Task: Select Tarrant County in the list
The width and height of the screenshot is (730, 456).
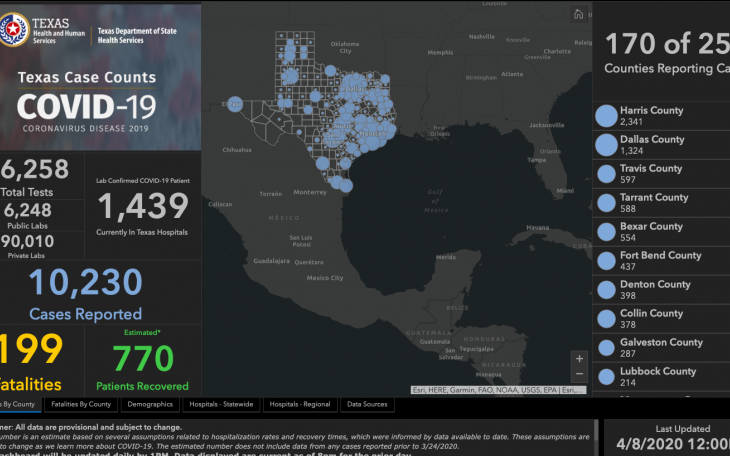Action: [654, 203]
